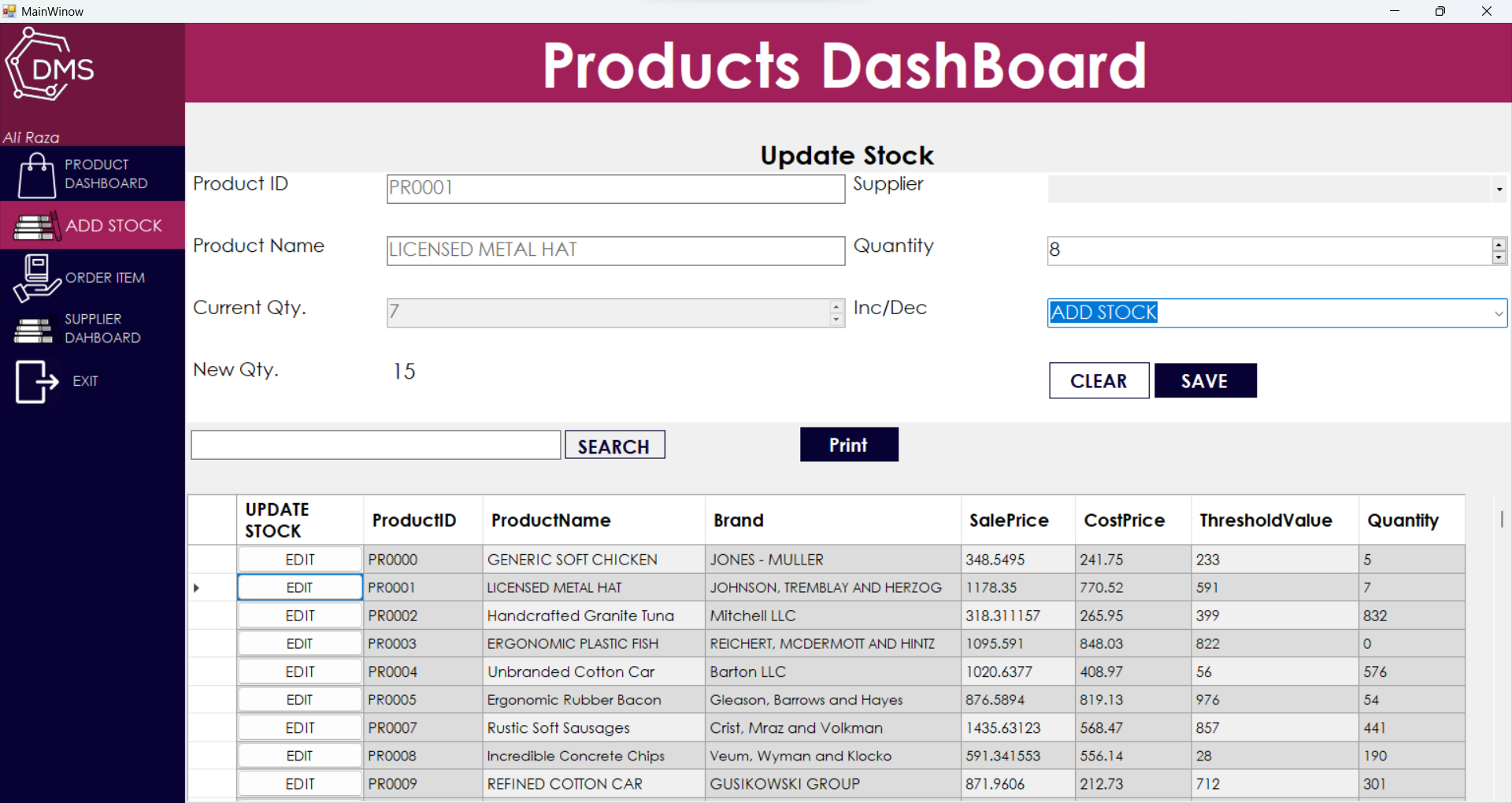1512x803 pixels.
Task: Click the Print button
Action: click(x=848, y=445)
